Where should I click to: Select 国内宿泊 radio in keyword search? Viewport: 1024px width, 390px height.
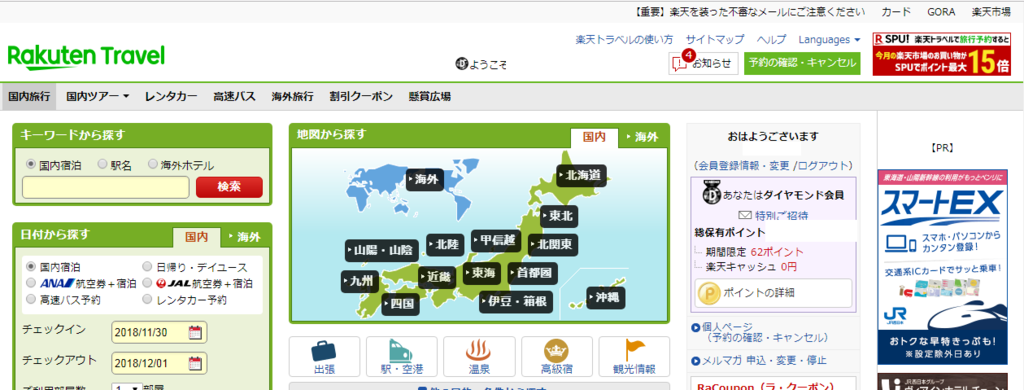[30, 165]
